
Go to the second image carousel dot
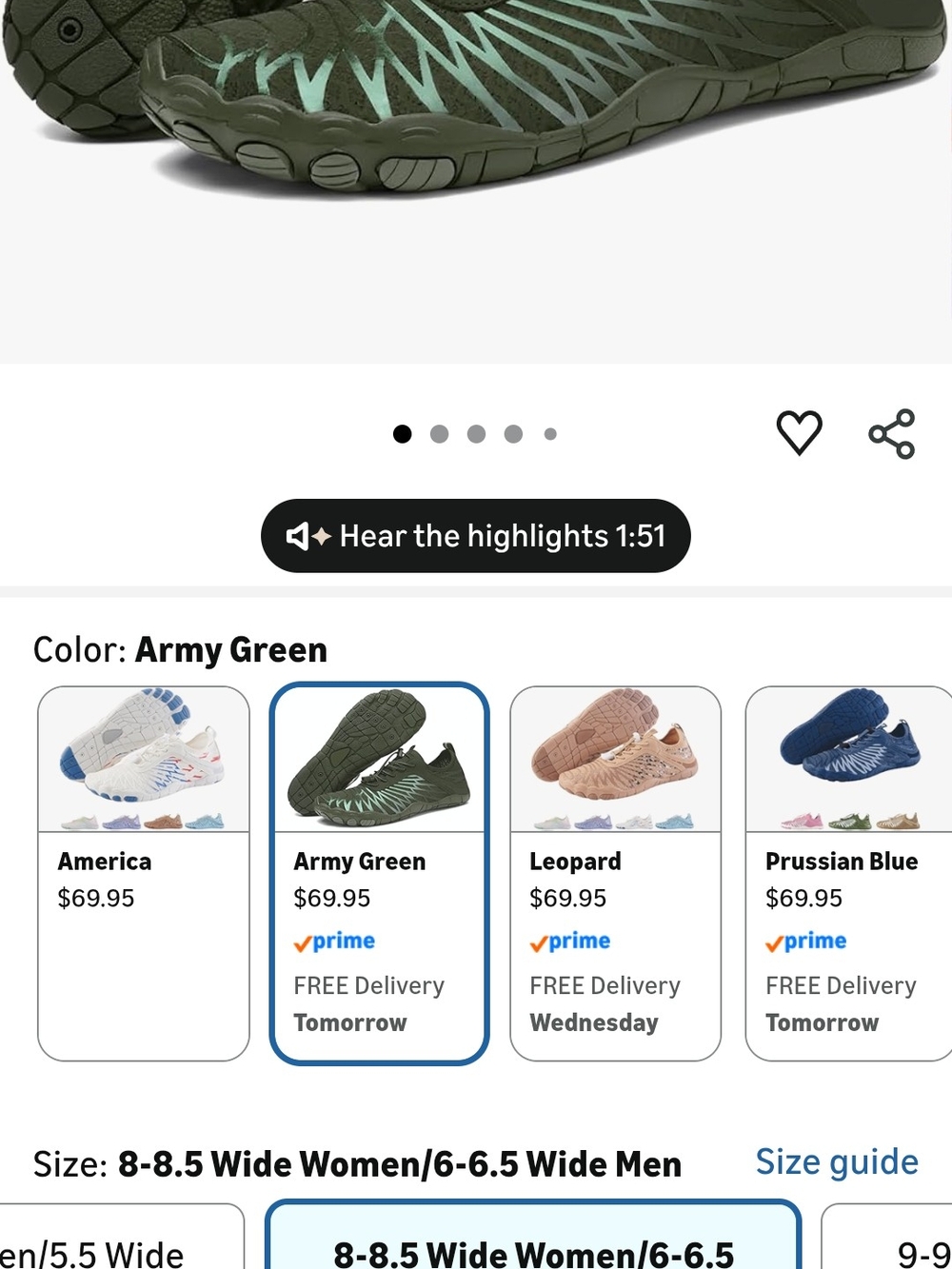pyautogui.click(x=439, y=434)
